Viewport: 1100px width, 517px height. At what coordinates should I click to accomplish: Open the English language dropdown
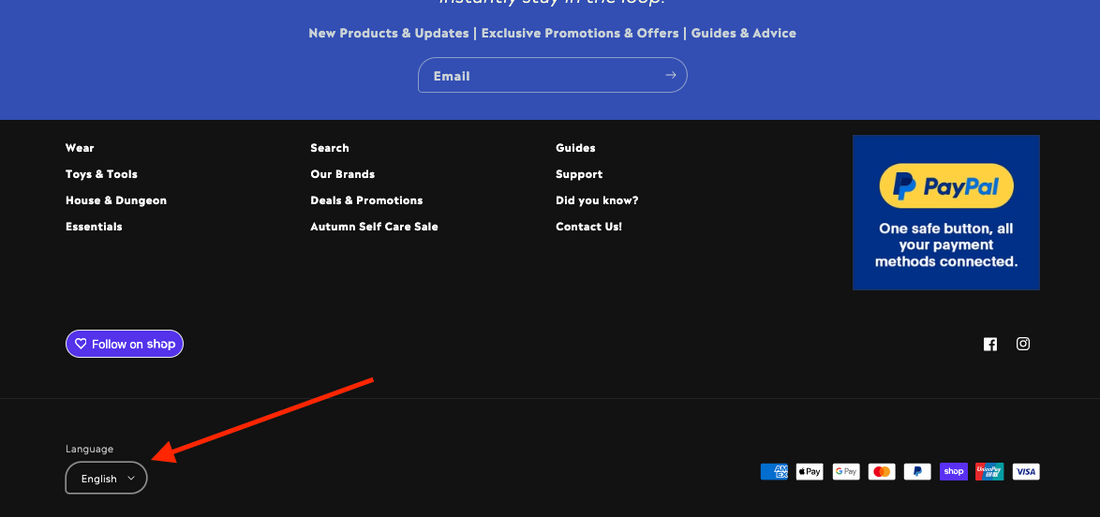coord(107,478)
